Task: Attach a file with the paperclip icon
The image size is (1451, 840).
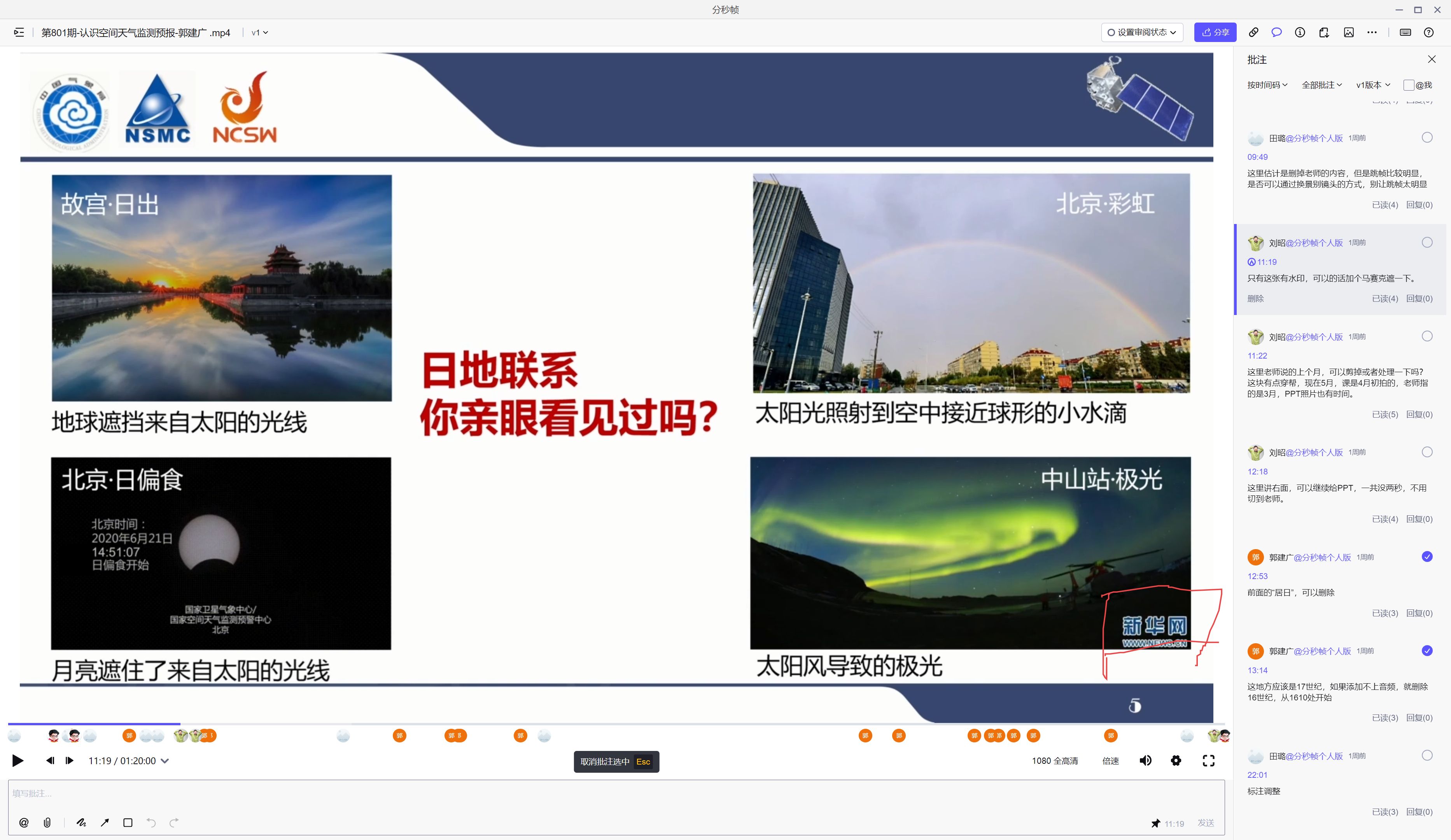Action: (47, 823)
